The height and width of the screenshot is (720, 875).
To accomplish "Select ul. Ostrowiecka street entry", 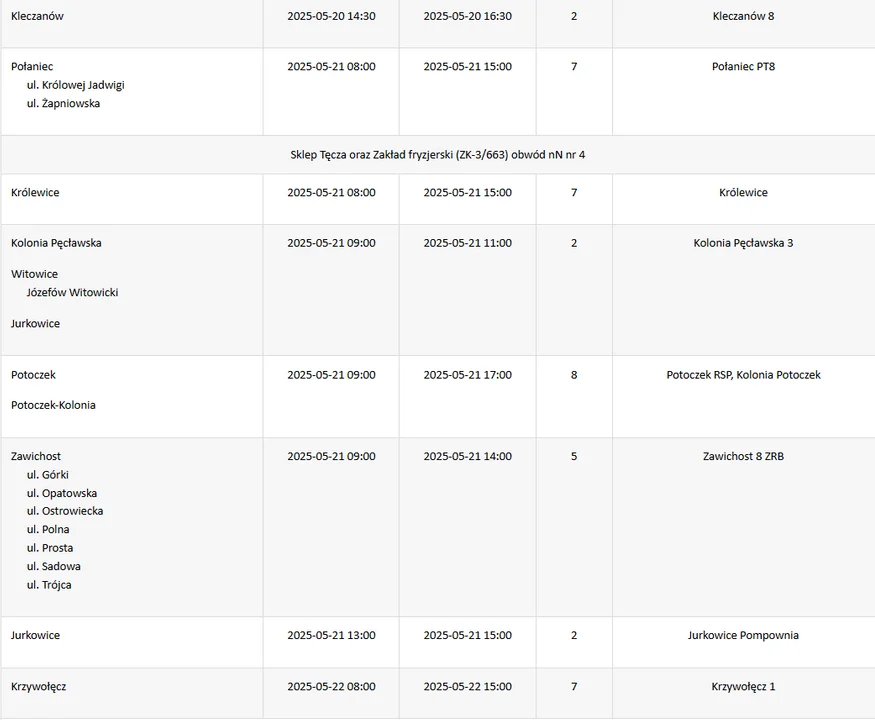I will point(65,511).
